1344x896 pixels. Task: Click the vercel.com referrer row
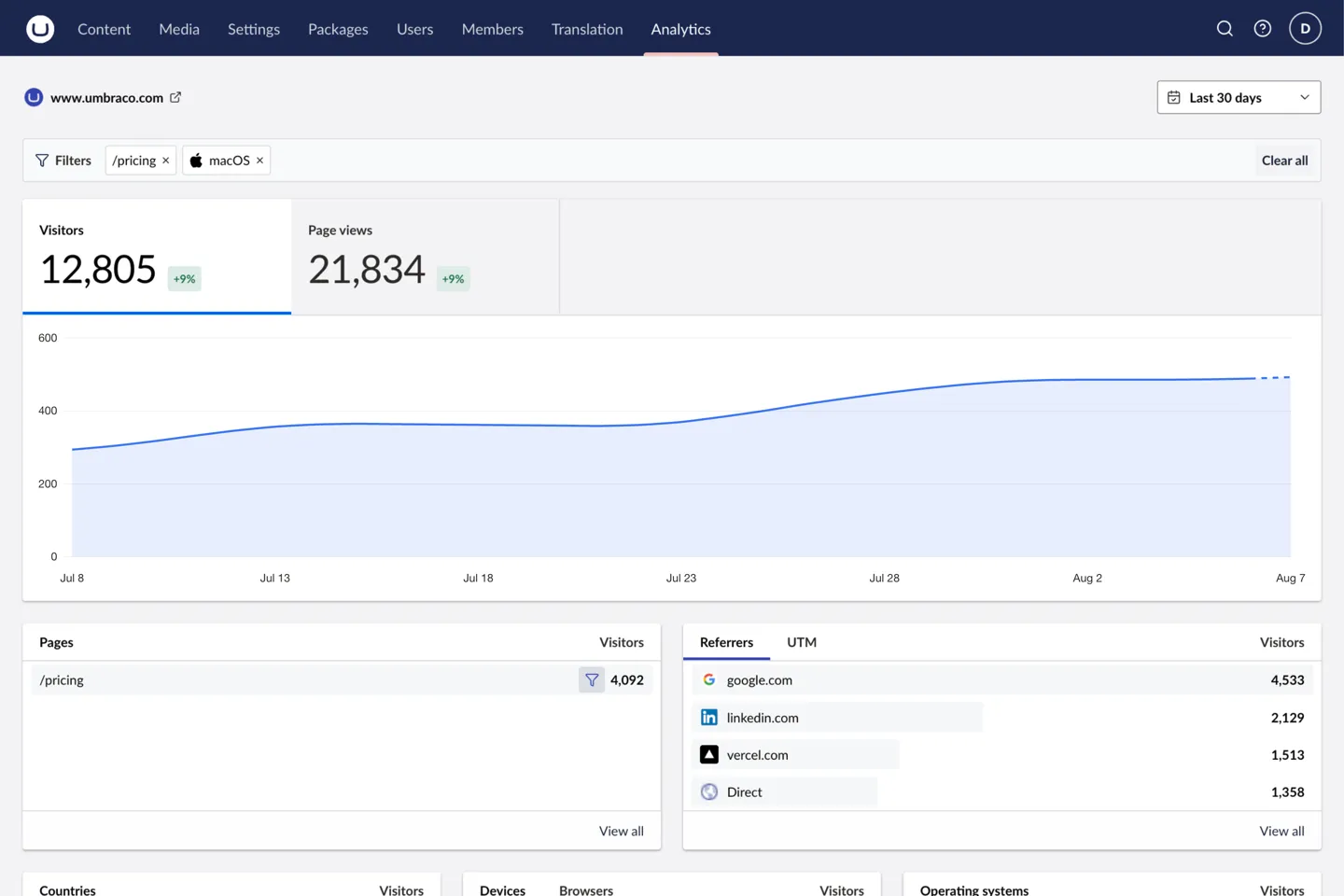(x=1001, y=755)
